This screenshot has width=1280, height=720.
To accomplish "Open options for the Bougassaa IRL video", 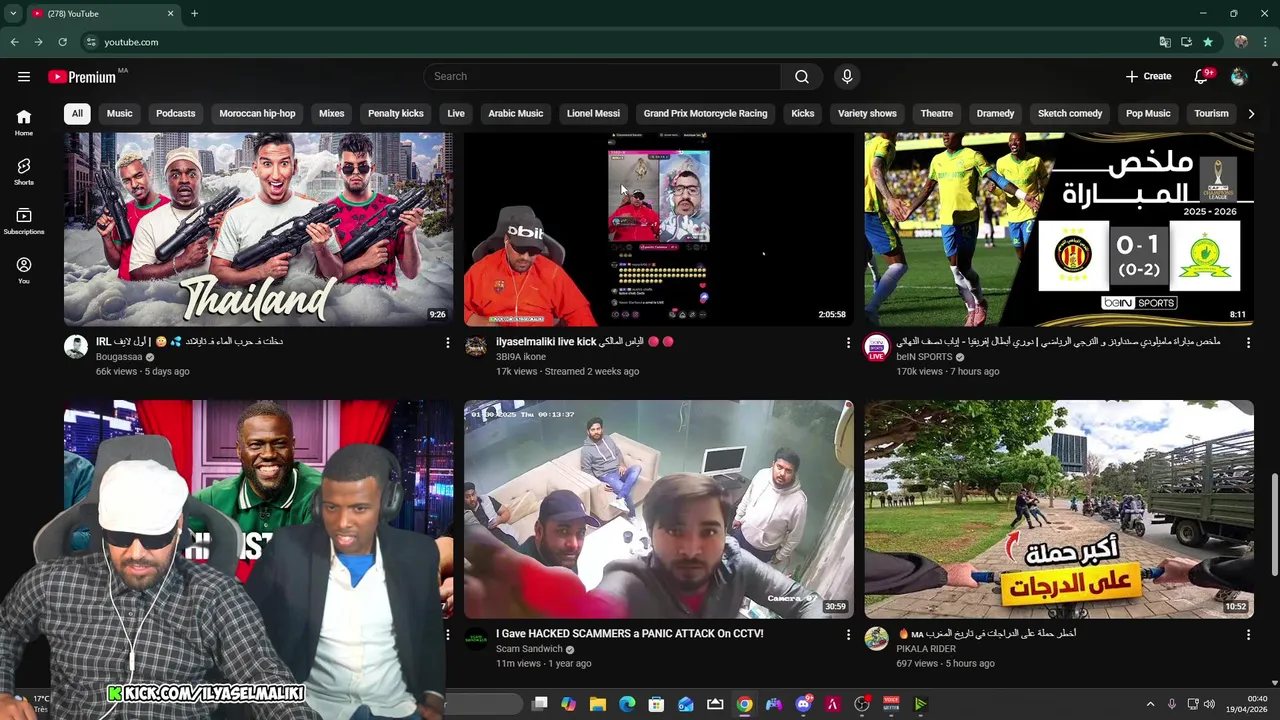I will click(x=447, y=343).
